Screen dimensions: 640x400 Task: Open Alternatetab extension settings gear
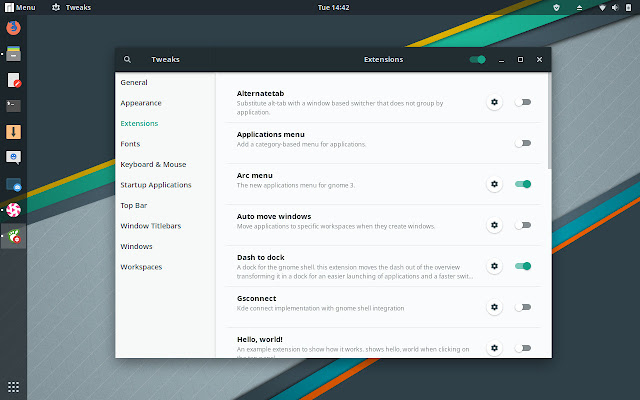click(x=494, y=102)
